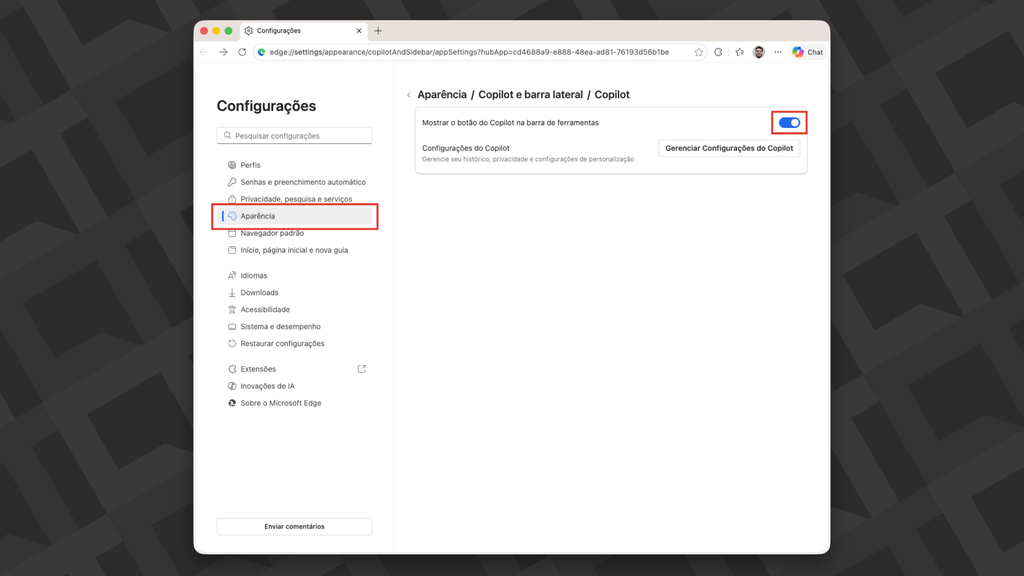Screen dimensions: 1024x576
Task: Disable Mostrar o botão do Copilot toggle
Action: pos(788,121)
